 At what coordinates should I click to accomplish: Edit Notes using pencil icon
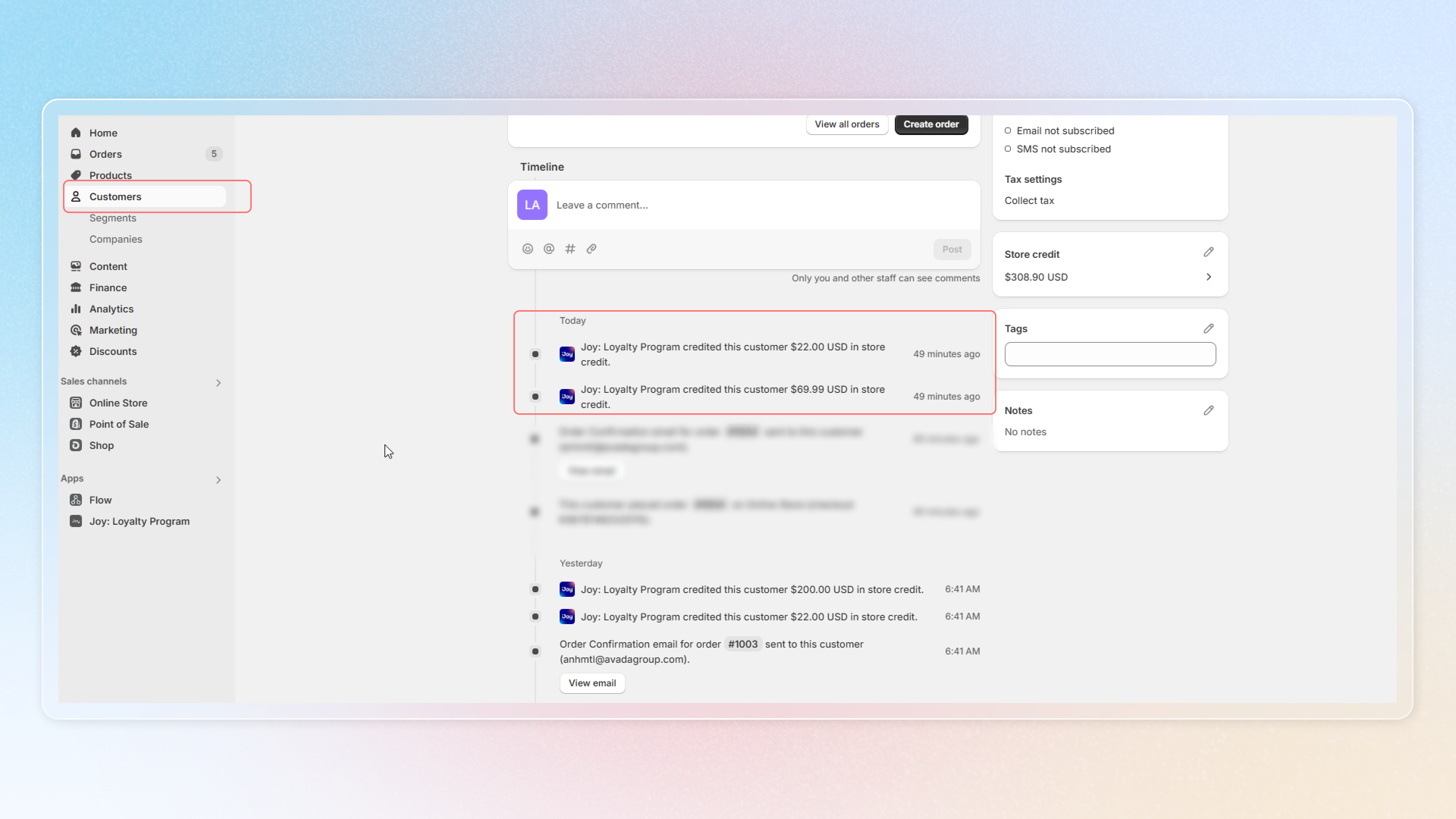pyautogui.click(x=1208, y=410)
